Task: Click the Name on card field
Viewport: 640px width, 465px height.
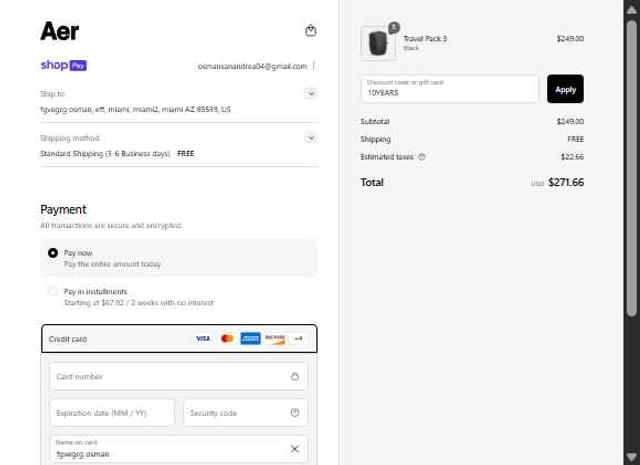Action: 179,449
